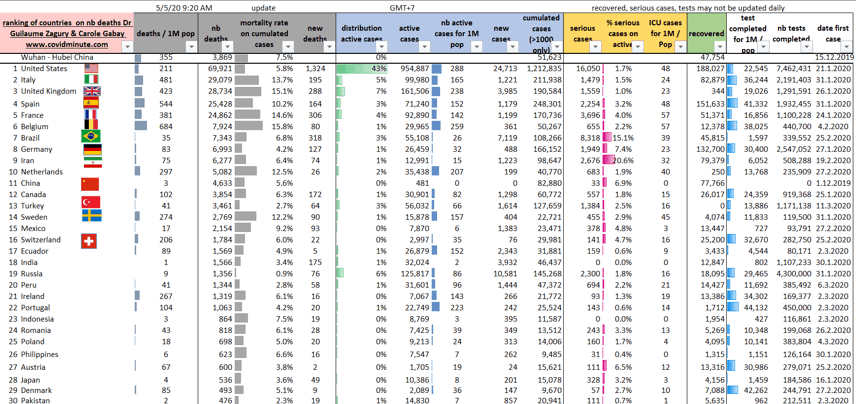The width and height of the screenshot is (856, 404).
Task: Click the Brazil flag icon
Action: point(91,136)
